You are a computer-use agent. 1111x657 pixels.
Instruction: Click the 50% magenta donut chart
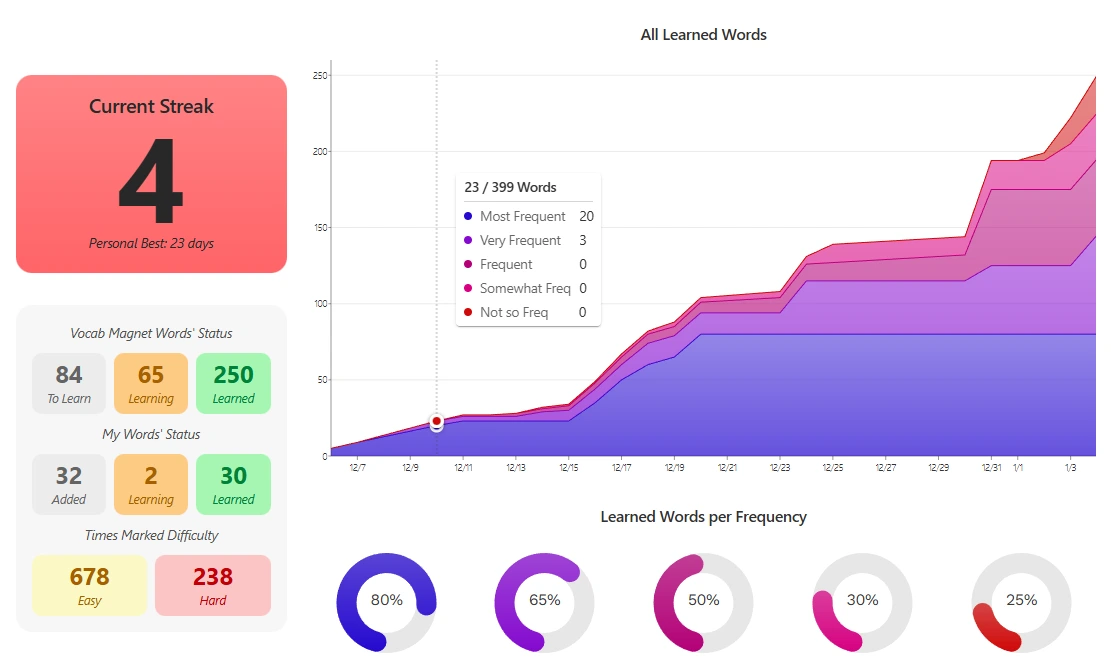pyautogui.click(x=703, y=601)
